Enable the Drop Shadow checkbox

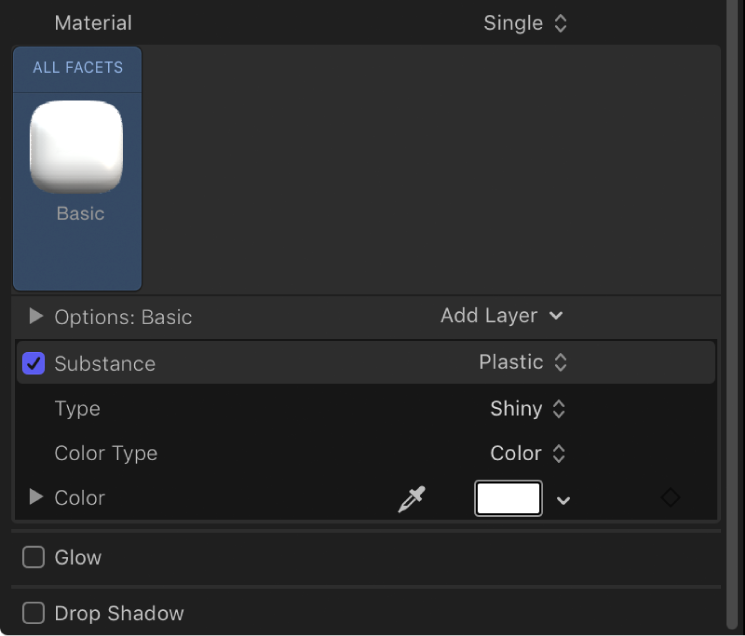point(34,613)
